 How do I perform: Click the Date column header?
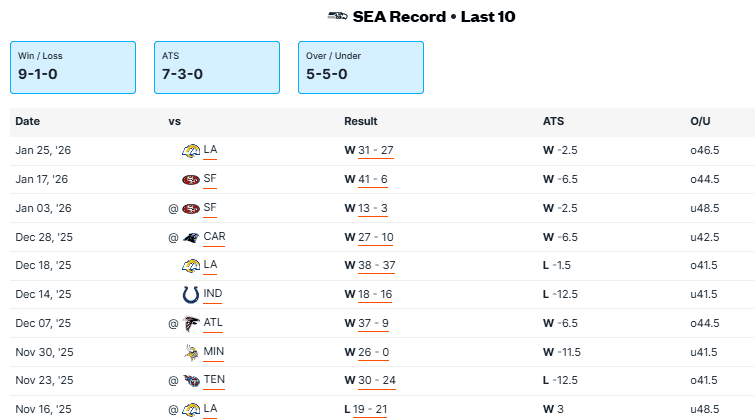pyautogui.click(x=28, y=122)
